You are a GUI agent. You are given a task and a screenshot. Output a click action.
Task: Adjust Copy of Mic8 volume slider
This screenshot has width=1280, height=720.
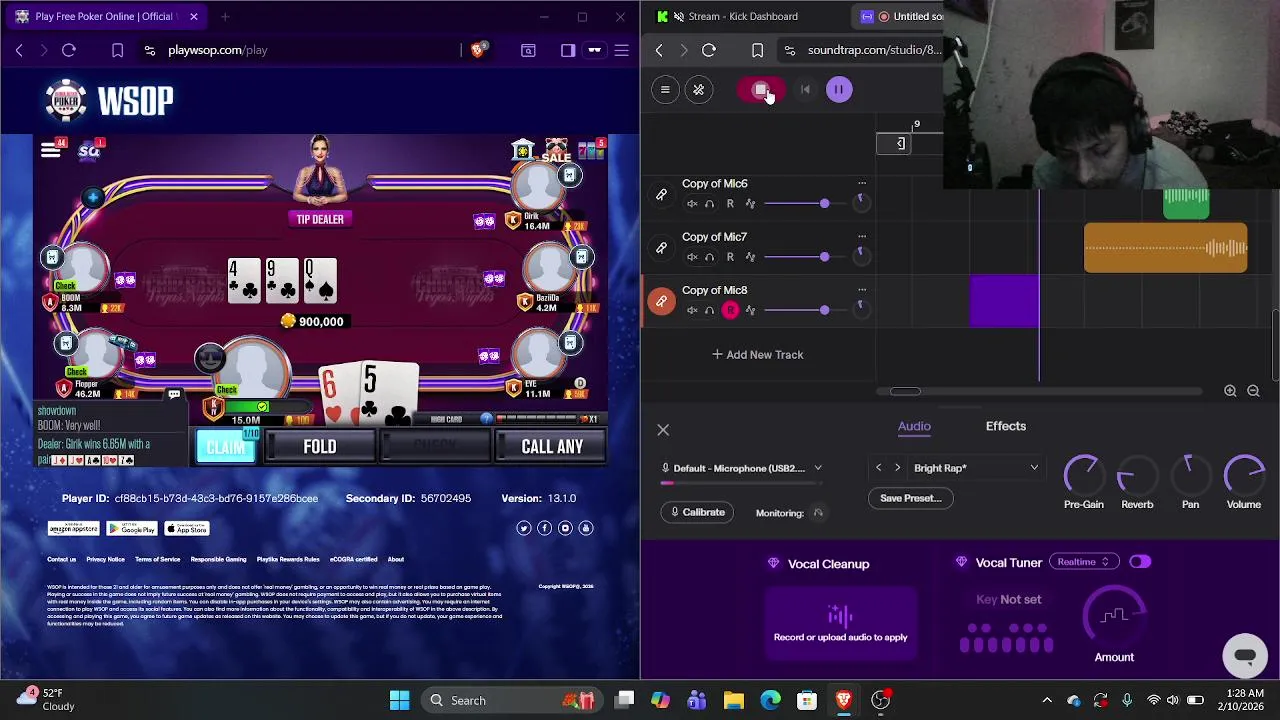[824, 310]
